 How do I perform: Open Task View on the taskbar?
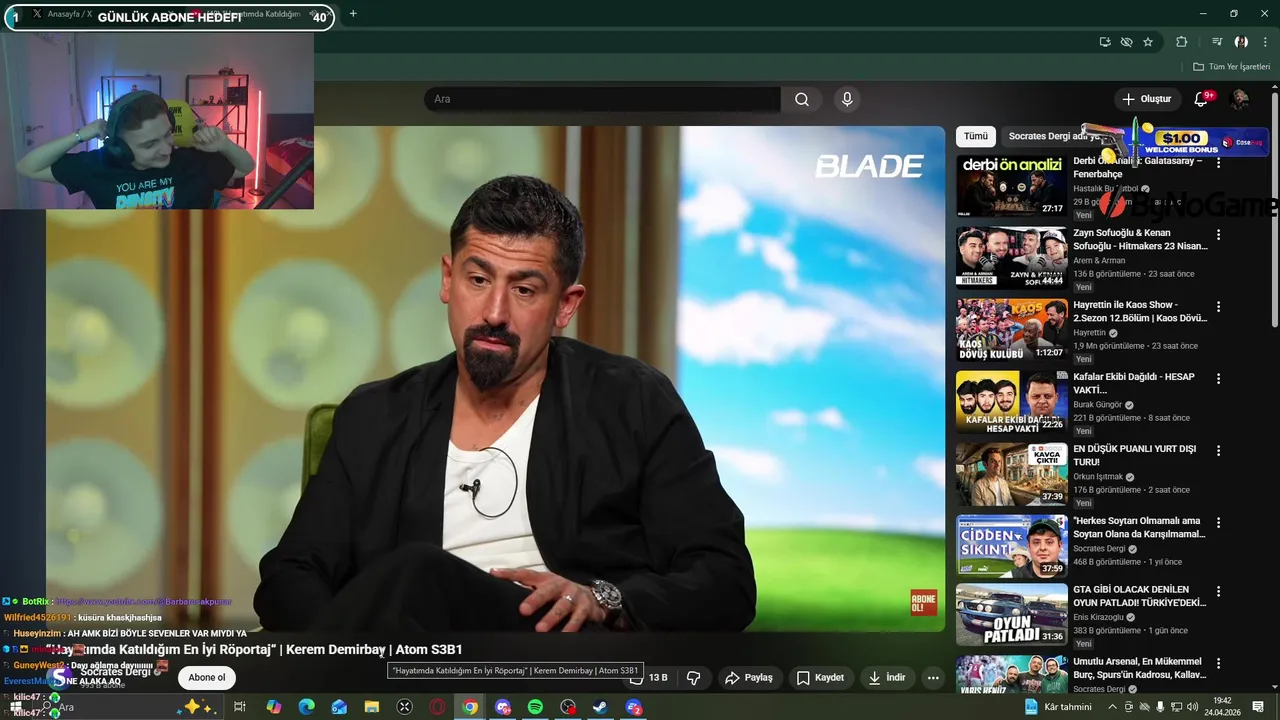coord(240,707)
